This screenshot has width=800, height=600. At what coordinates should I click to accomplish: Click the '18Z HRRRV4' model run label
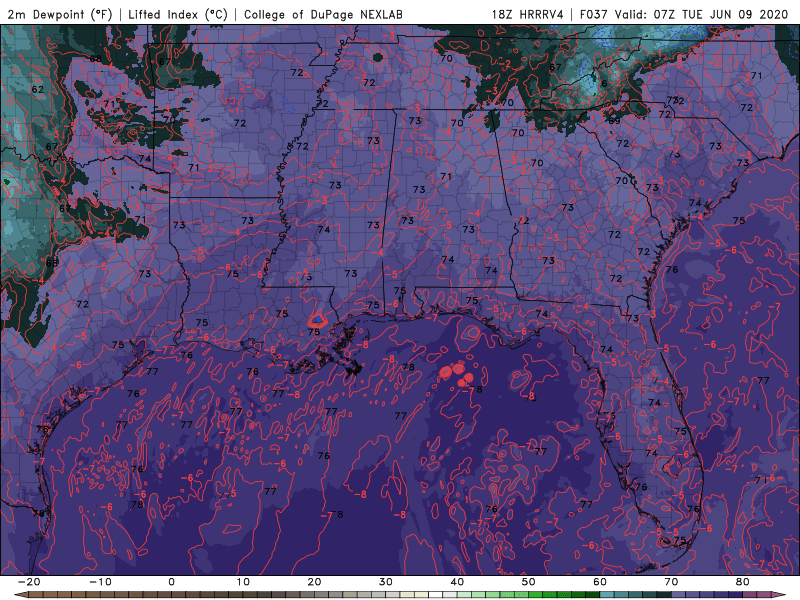point(528,14)
